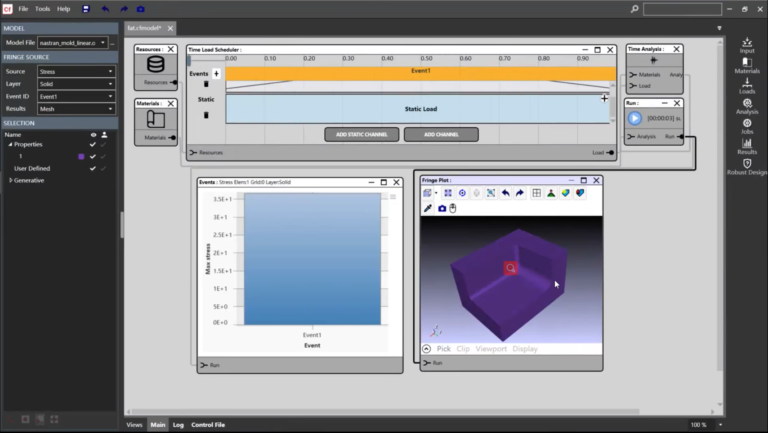Click the camera snapshot icon in Fringe Plot
Screen dimensions: 768x433
[442, 208]
